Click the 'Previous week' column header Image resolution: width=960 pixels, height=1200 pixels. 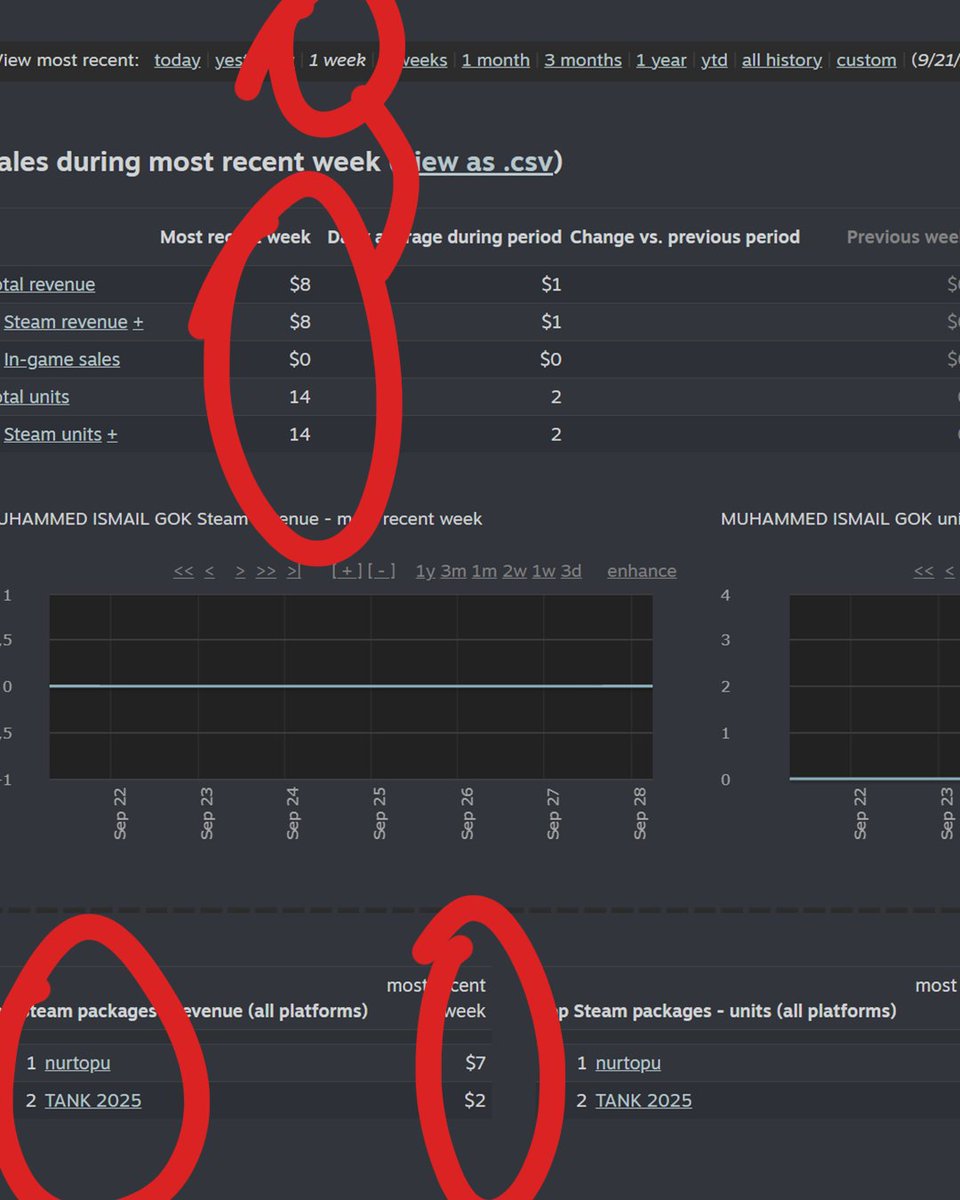(x=903, y=237)
